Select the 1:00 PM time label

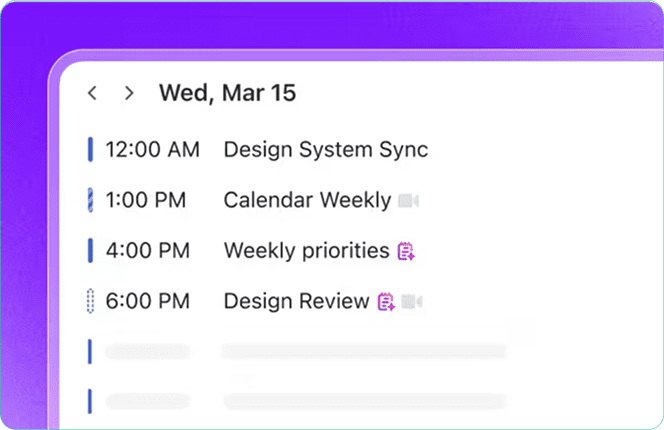point(146,200)
